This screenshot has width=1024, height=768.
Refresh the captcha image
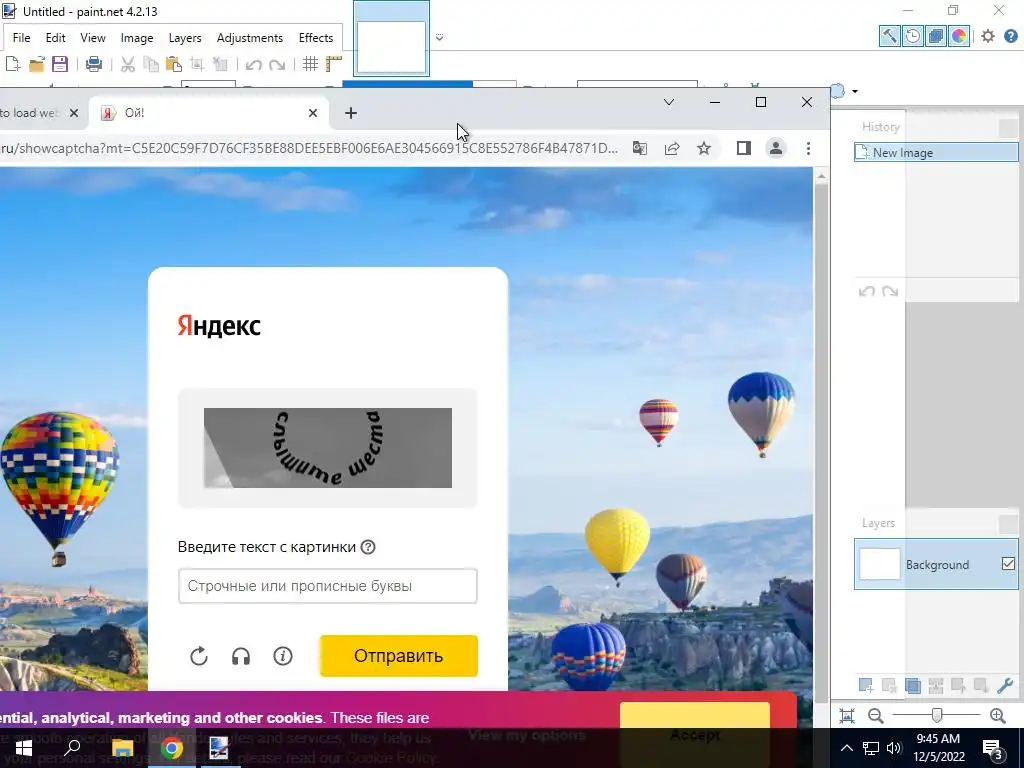[x=199, y=656]
